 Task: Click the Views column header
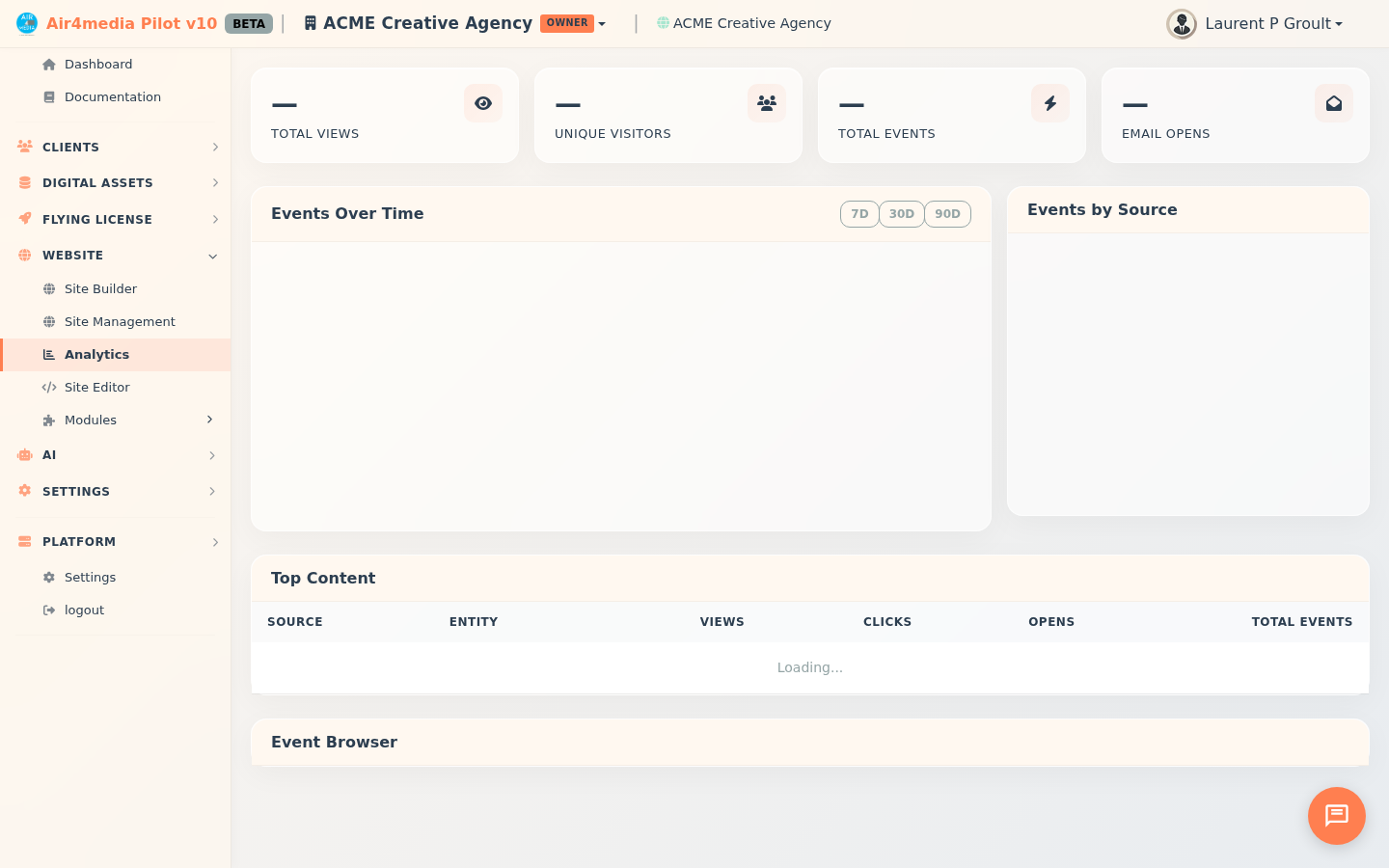(x=722, y=622)
